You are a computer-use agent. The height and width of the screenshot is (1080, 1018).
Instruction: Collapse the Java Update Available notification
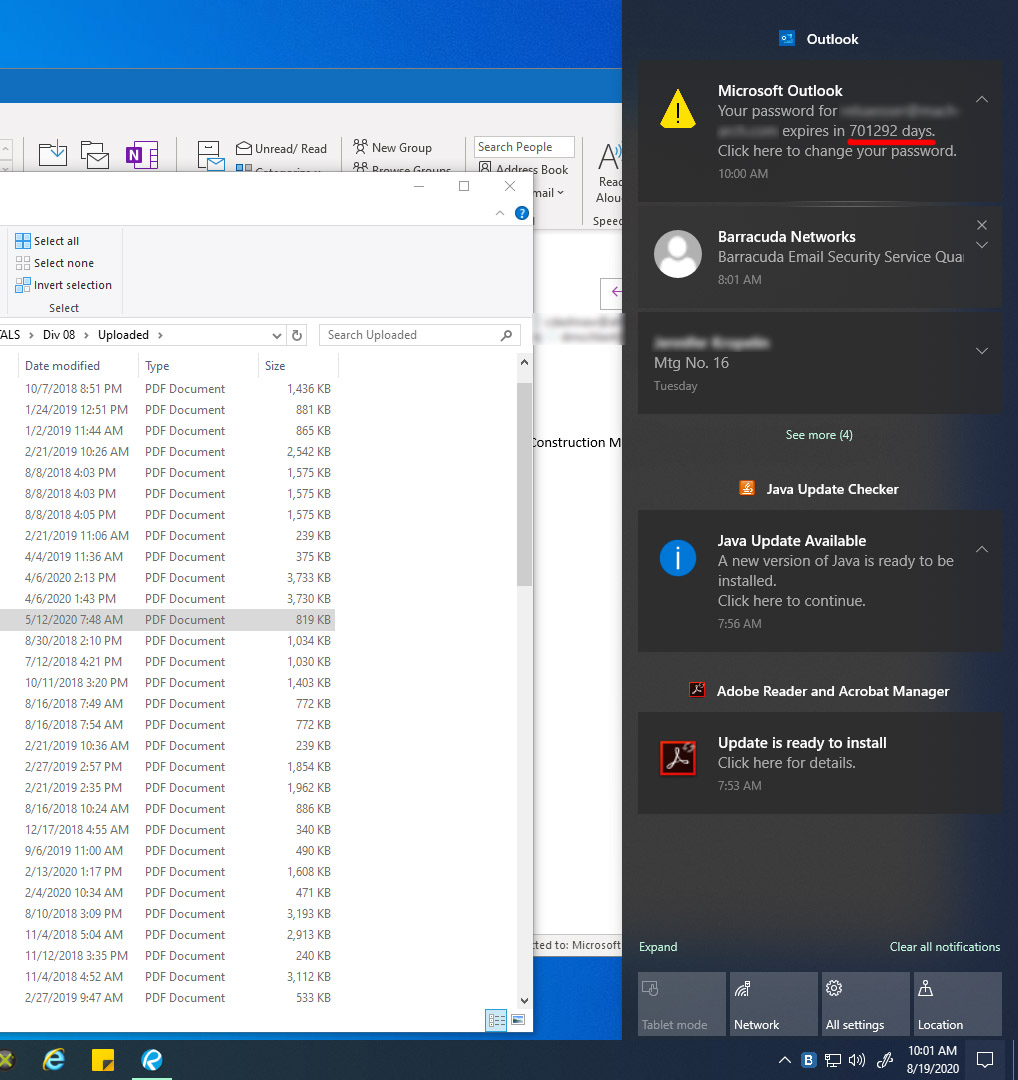click(981, 549)
